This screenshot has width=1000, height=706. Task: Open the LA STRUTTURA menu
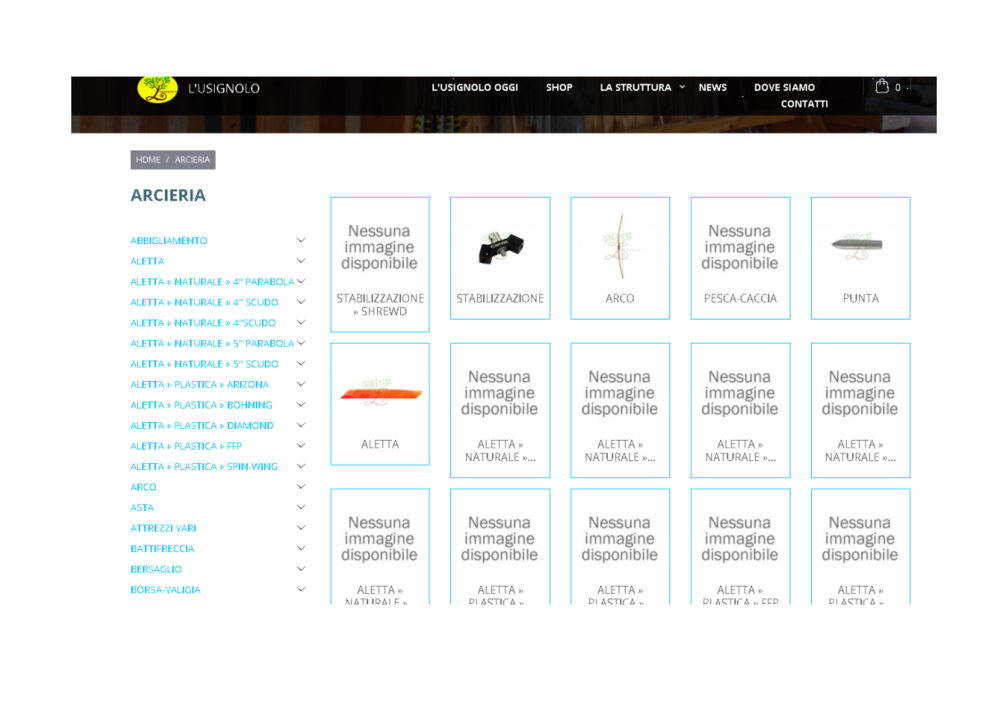pyautogui.click(x=635, y=87)
